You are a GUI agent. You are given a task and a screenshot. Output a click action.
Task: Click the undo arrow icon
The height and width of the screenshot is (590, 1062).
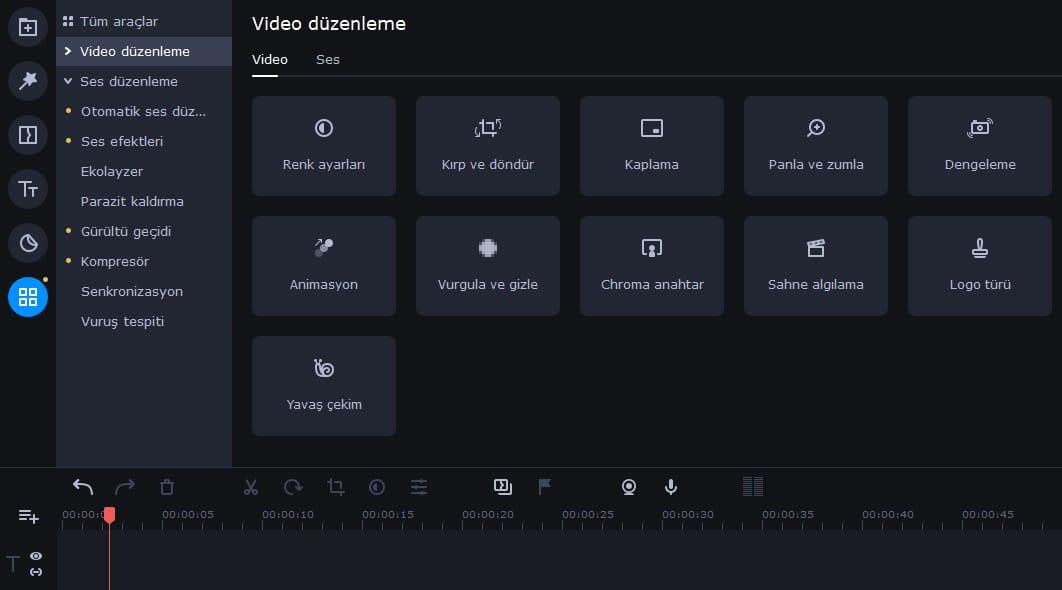[83, 487]
